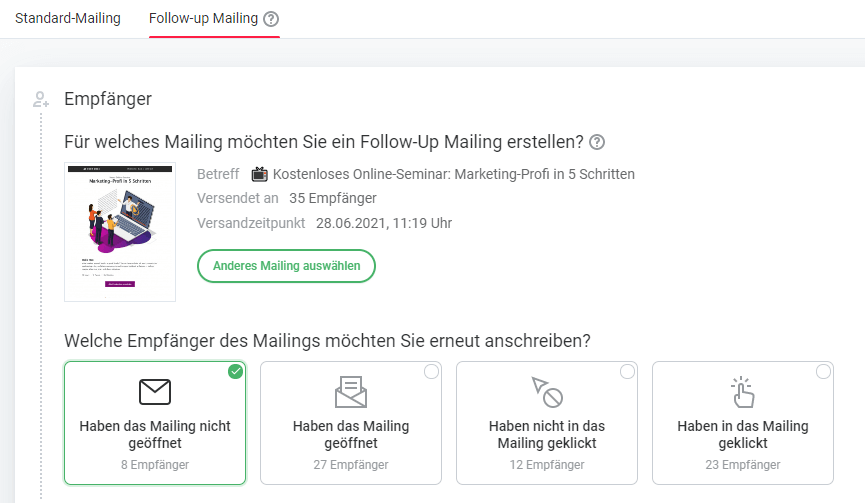This screenshot has width=865, height=503.
Task: Click the hand-tap clicked icon
Action: (743, 392)
